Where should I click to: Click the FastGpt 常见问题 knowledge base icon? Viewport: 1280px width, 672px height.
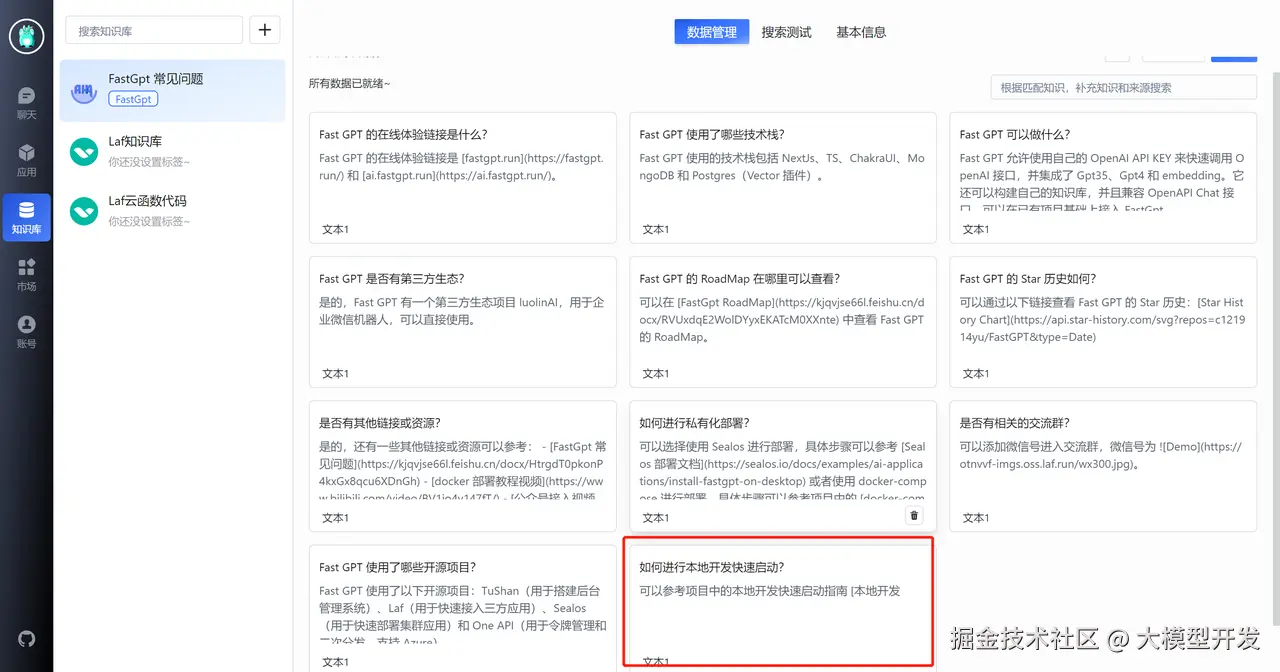pos(84,90)
